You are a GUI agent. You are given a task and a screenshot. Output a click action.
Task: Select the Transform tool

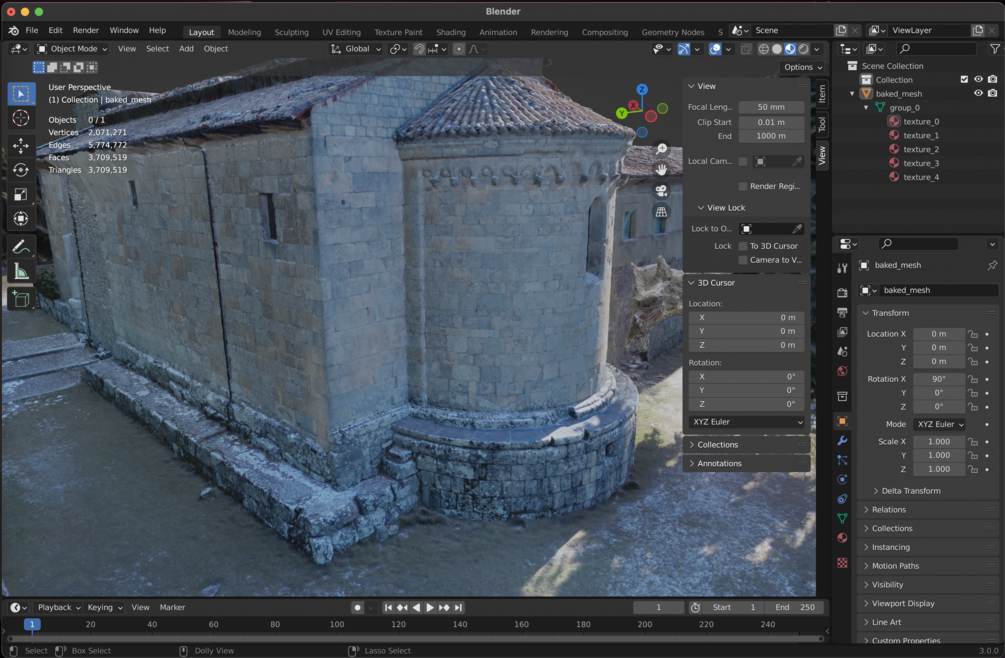pyautogui.click(x=21, y=219)
